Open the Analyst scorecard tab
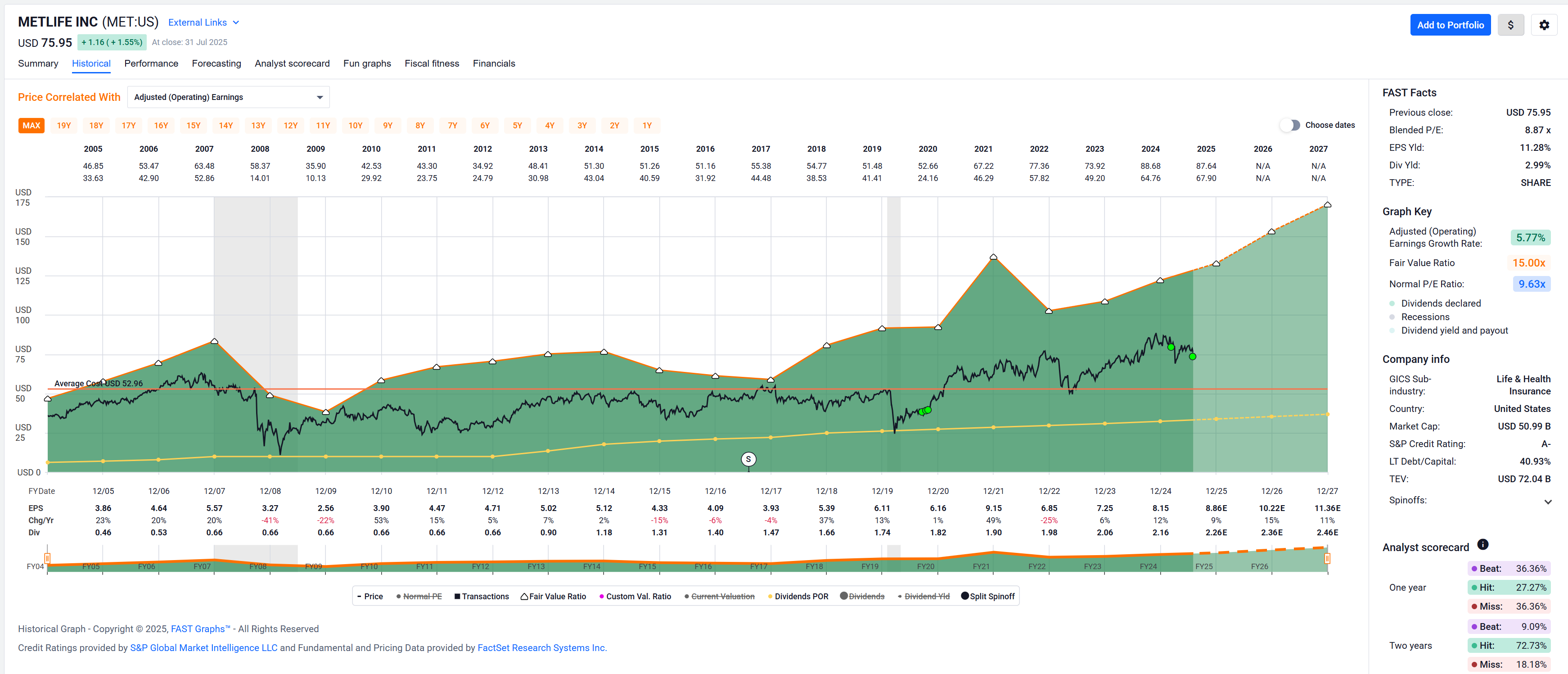The height and width of the screenshot is (674, 1568). point(292,63)
